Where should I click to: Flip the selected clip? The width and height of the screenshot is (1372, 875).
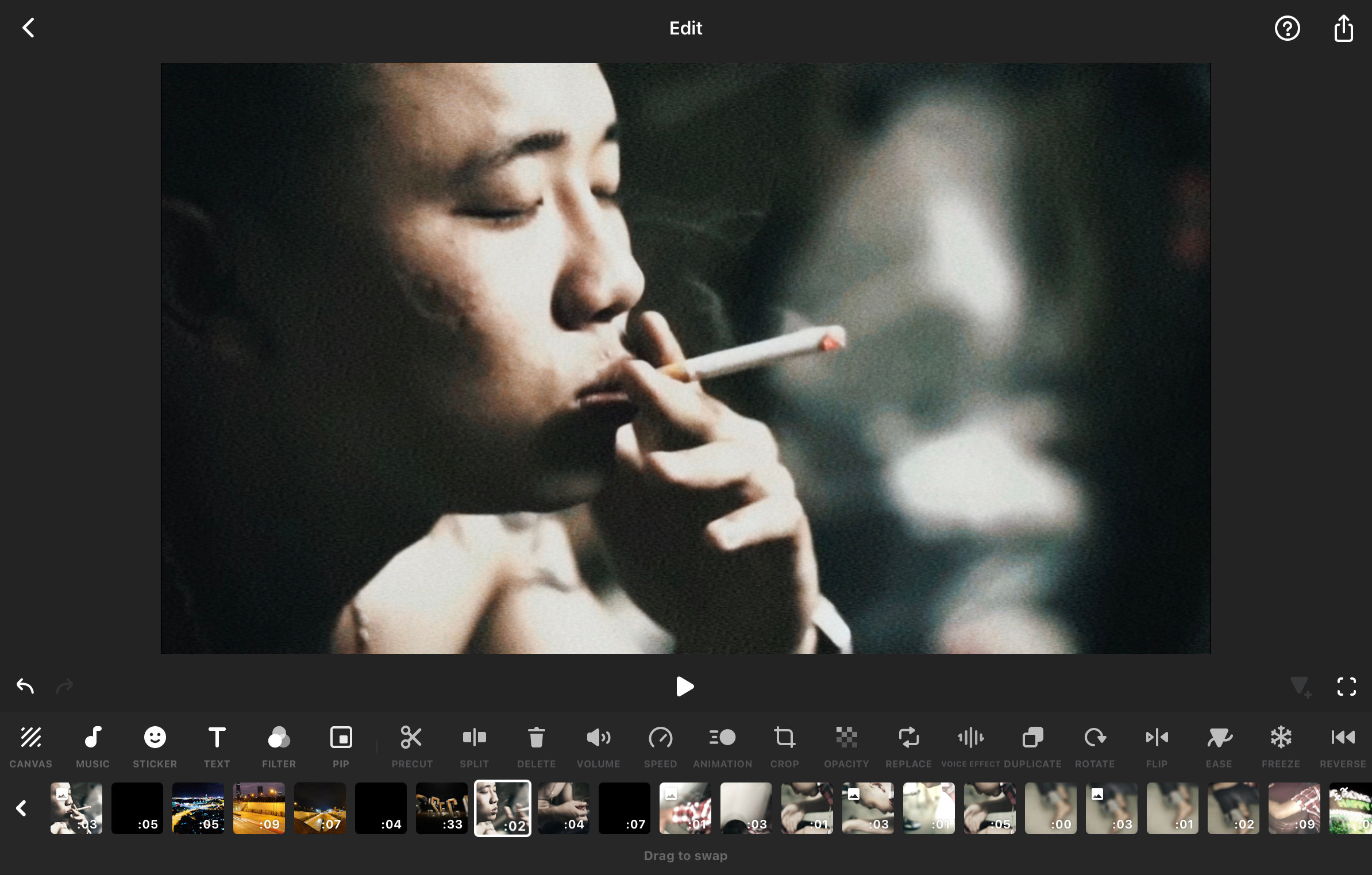pyautogui.click(x=1157, y=747)
